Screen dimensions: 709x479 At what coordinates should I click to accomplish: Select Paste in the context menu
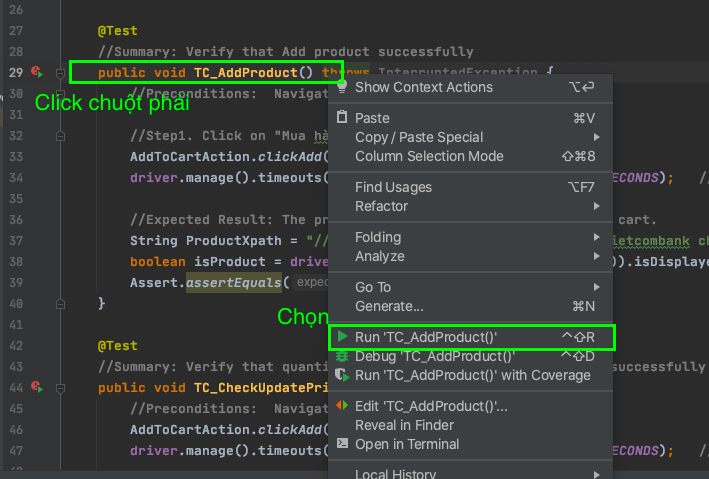(x=470, y=118)
